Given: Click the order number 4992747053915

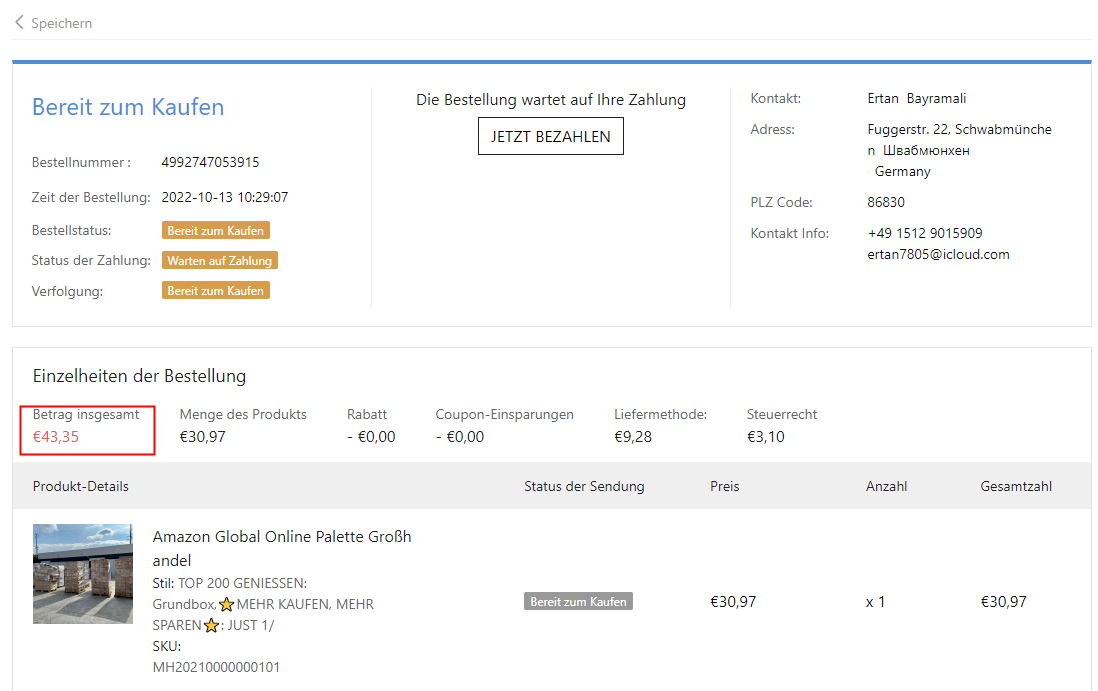Looking at the screenshot, I should [210, 162].
